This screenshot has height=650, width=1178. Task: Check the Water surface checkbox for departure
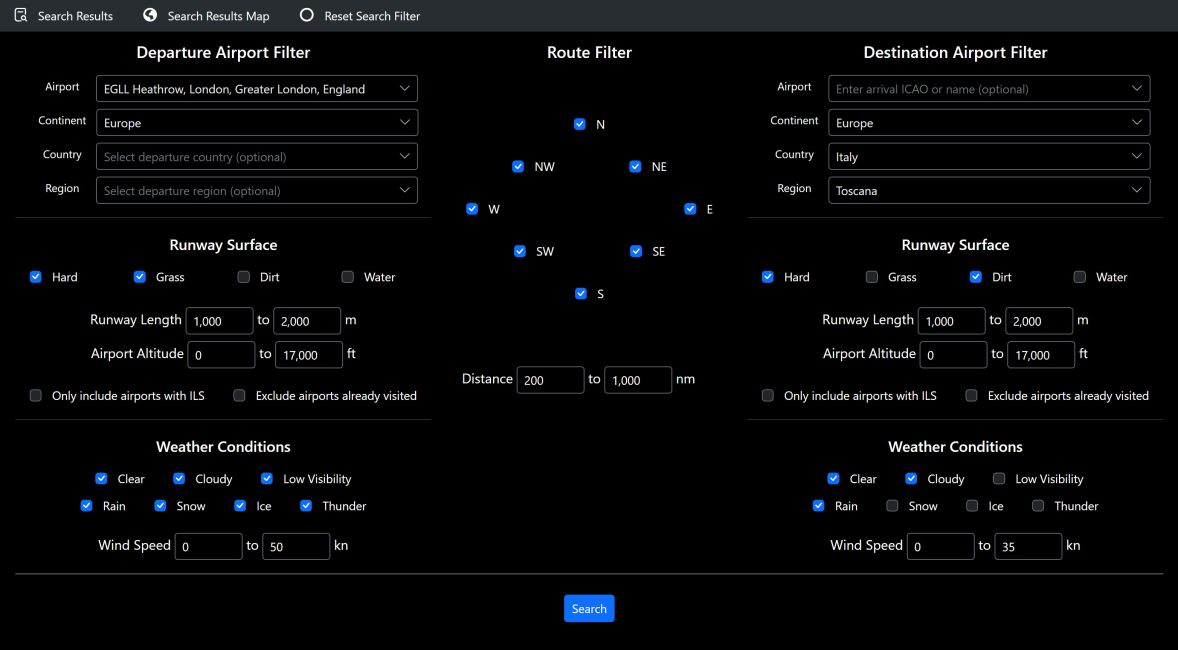pyautogui.click(x=347, y=276)
